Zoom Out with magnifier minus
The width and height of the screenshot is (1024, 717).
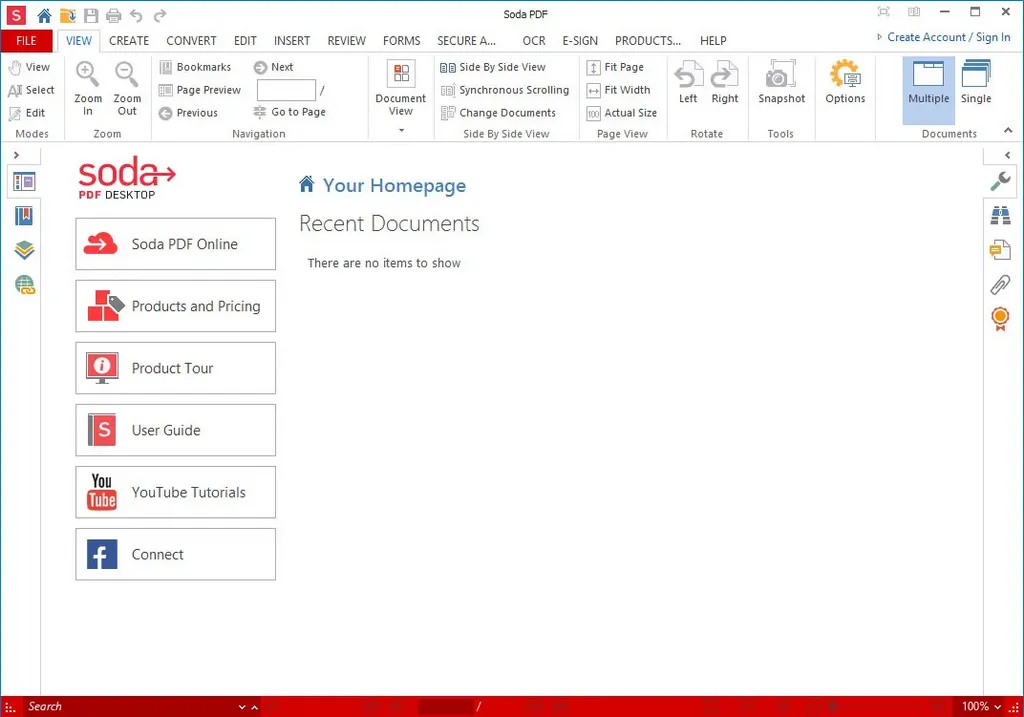point(127,89)
